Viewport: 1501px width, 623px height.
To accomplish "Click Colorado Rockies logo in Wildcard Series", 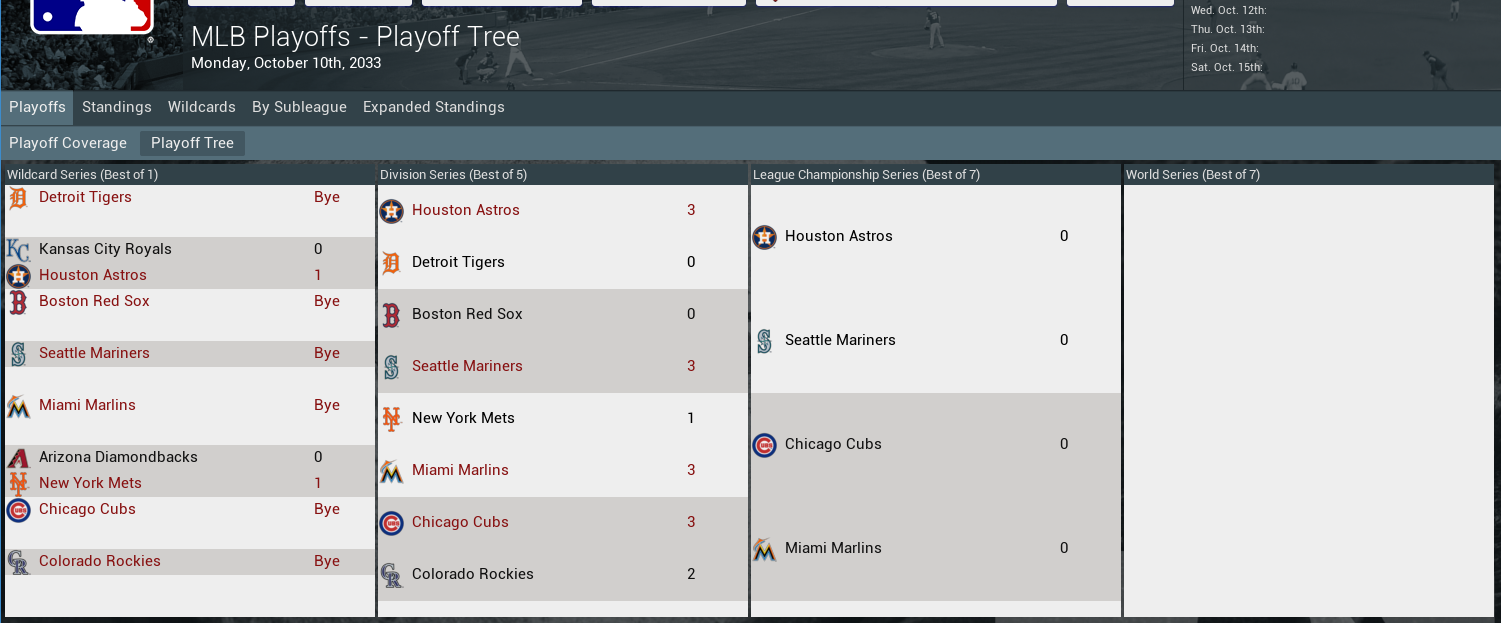I will pos(18,562).
